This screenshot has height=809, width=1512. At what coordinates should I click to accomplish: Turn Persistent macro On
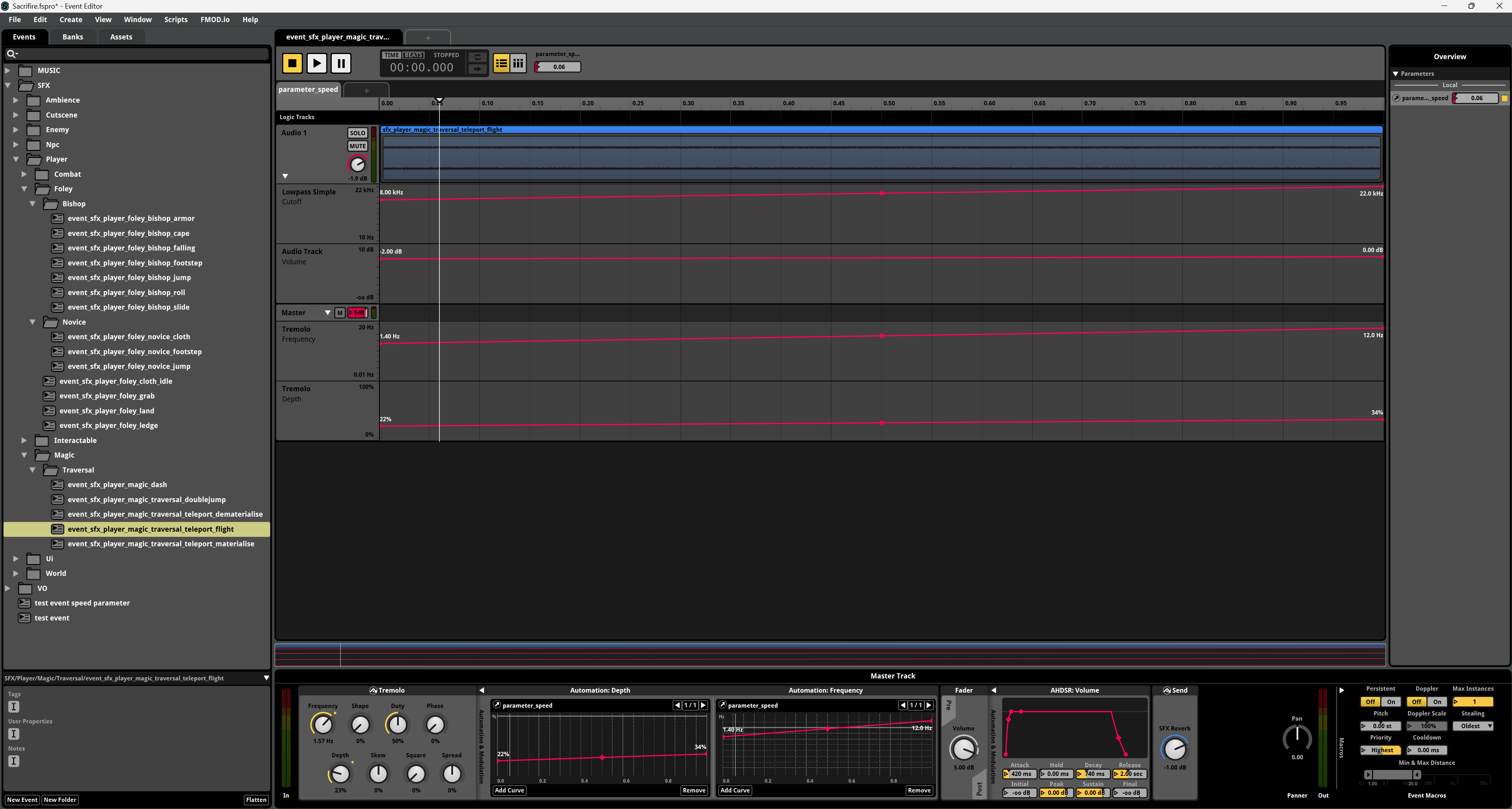(x=1391, y=702)
